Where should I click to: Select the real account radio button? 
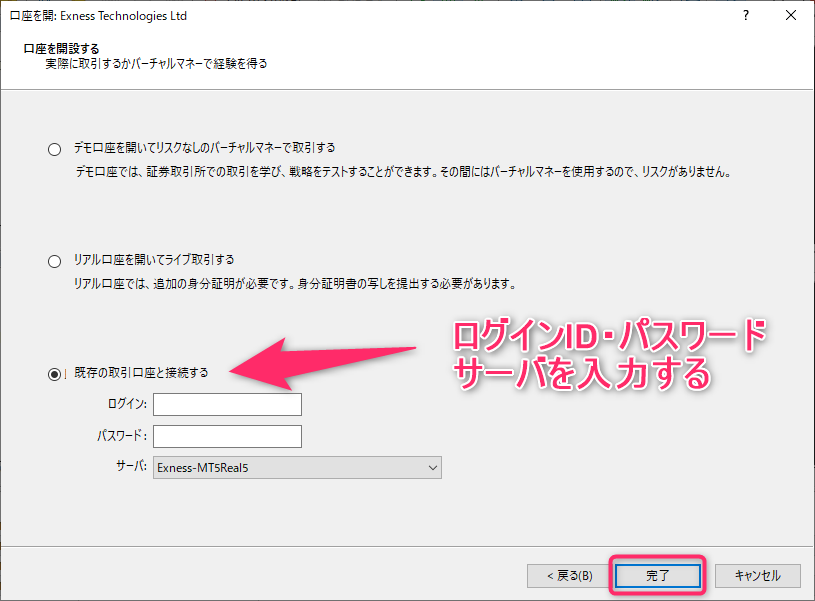click(55, 262)
